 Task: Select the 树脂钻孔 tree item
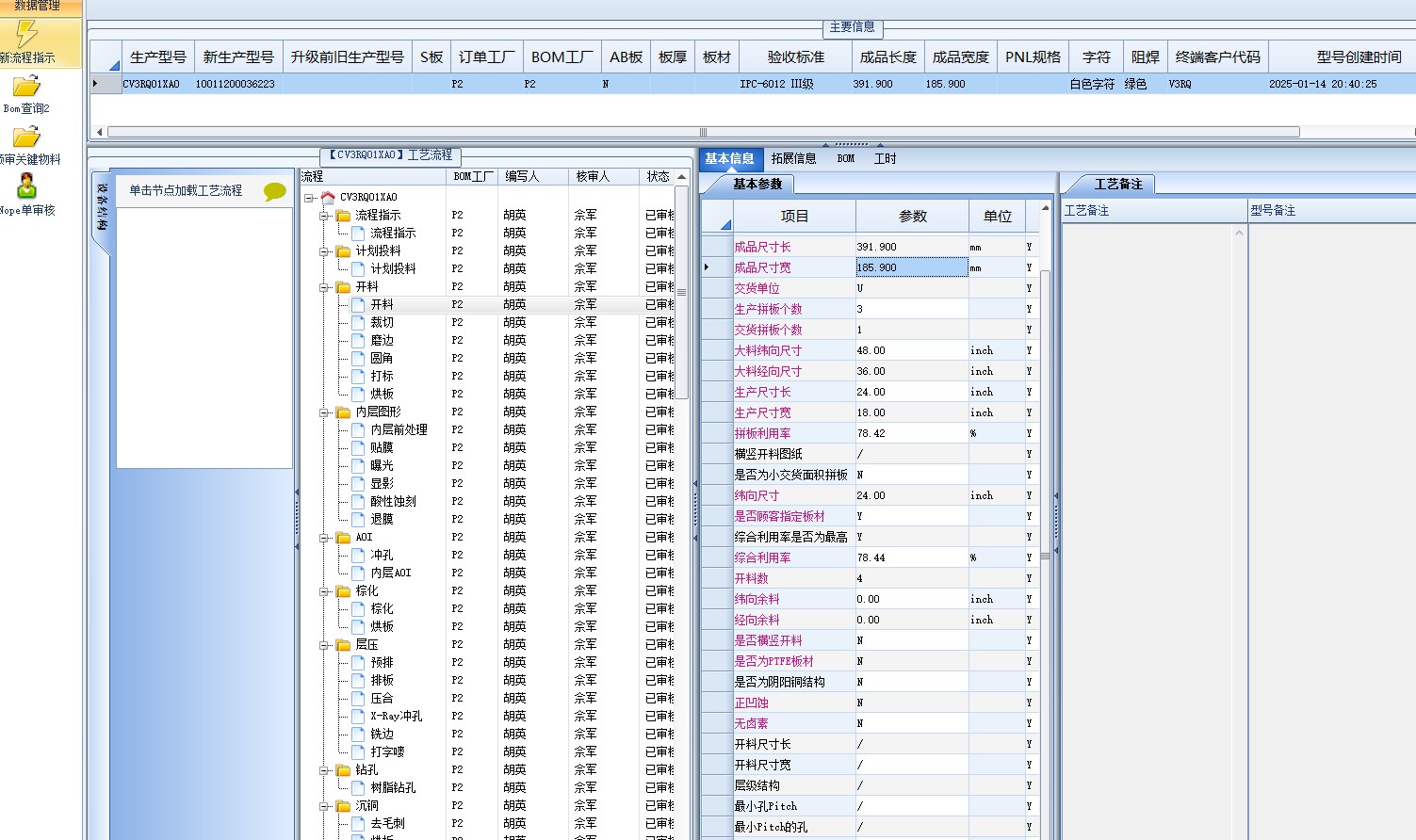coord(393,788)
